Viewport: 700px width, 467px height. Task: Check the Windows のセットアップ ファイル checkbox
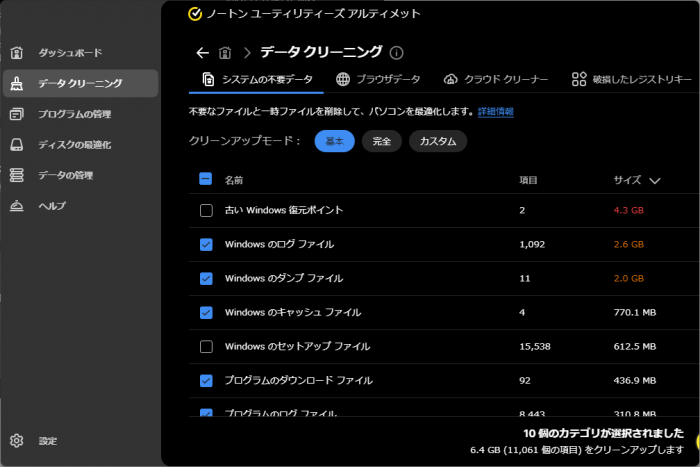(x=206, y=346)
